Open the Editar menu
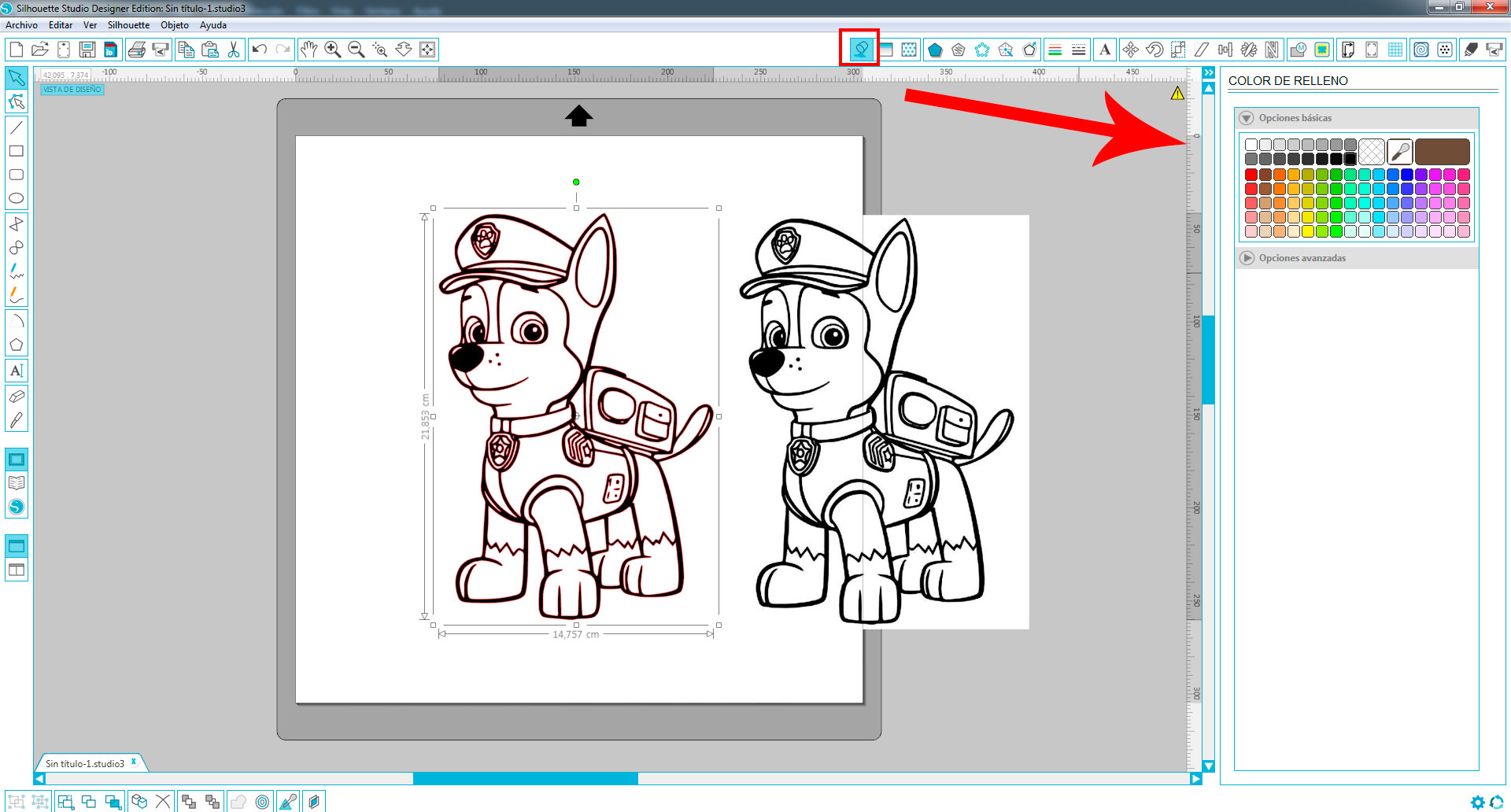1511x812 pixels. coord(61,25)
